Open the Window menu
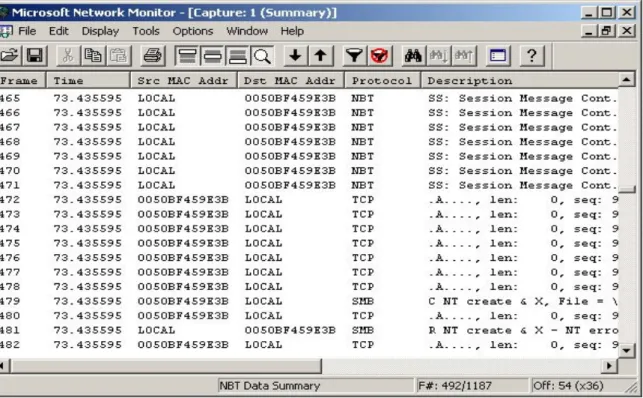Viewport: 643px width, 398px height. (x=247, y=31)
